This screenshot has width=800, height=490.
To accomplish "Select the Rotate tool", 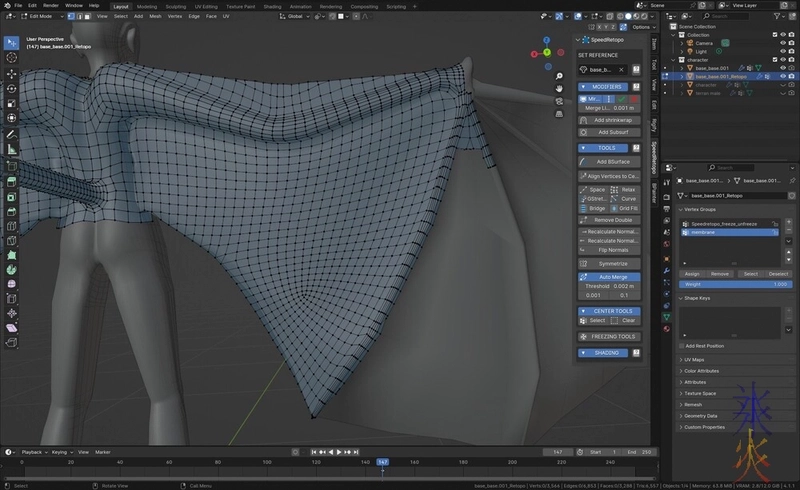I will coord(11,88).
